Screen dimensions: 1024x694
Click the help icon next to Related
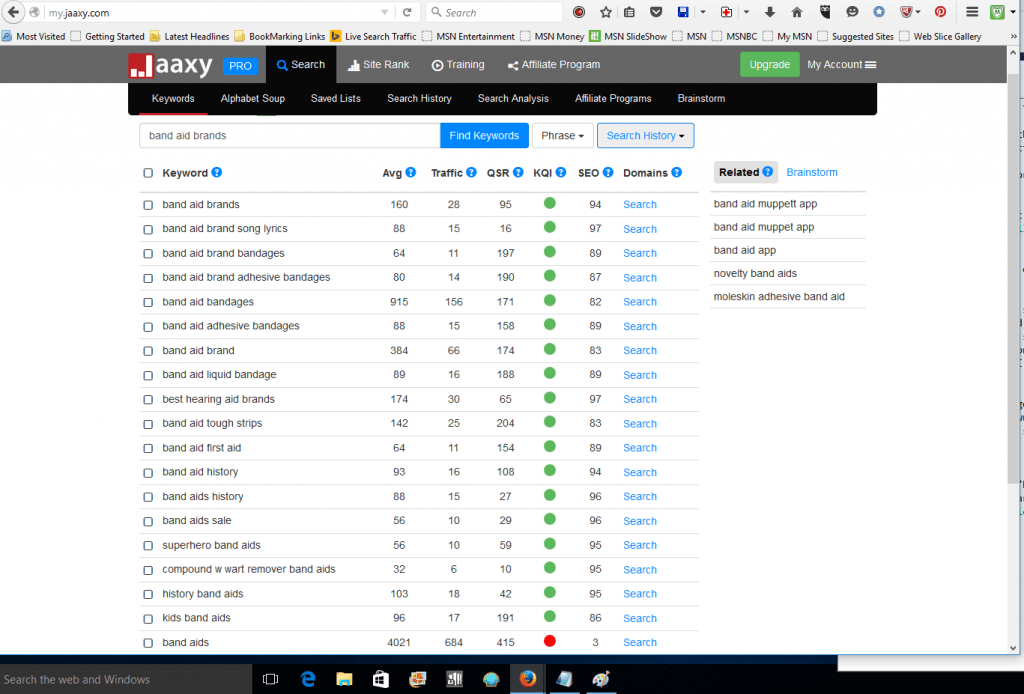coord(768,172)
